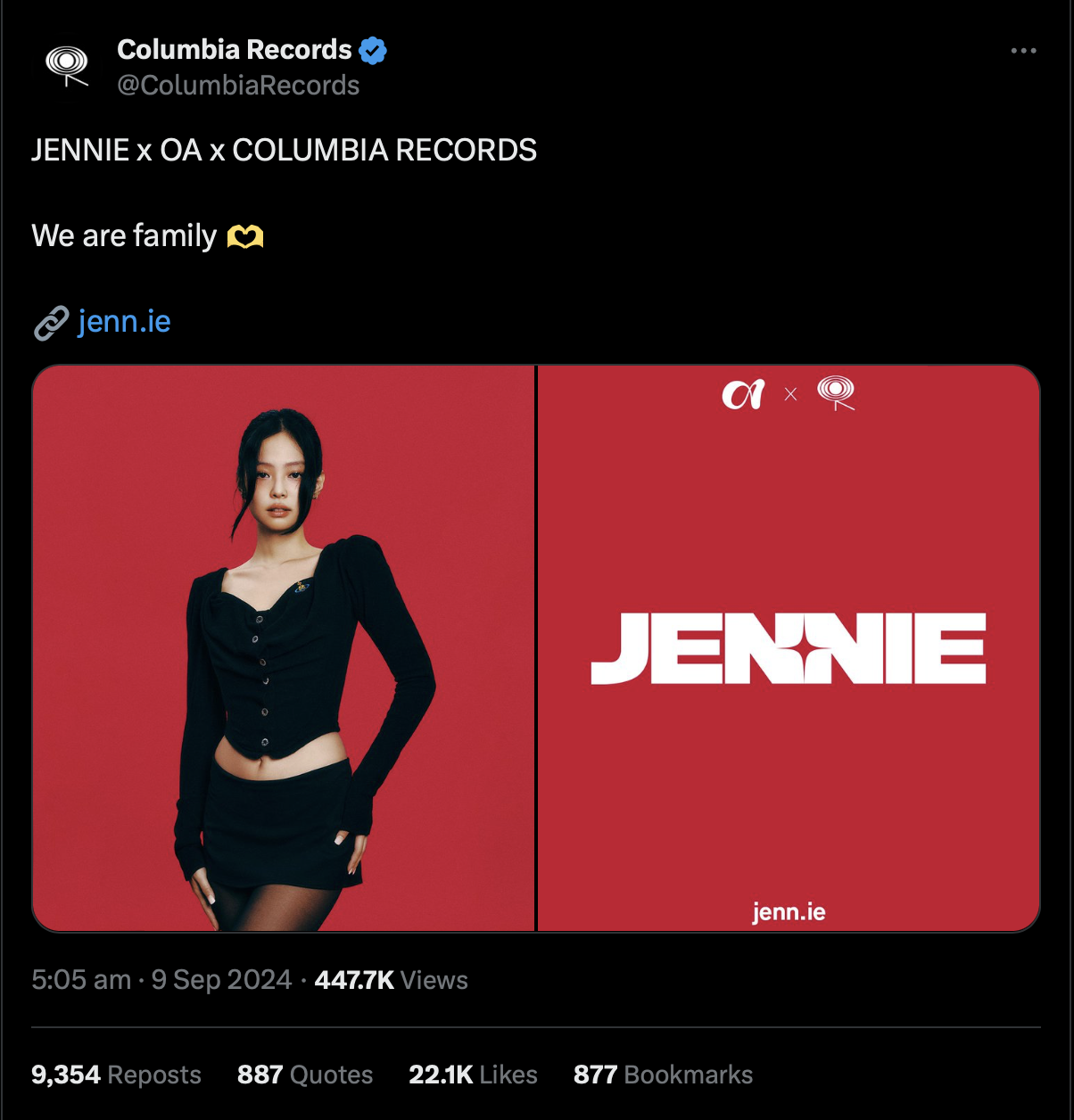This screenshot has width=1074, height=1120.
Task: Click the small x between the logos
Action: (x=790, y=394)
